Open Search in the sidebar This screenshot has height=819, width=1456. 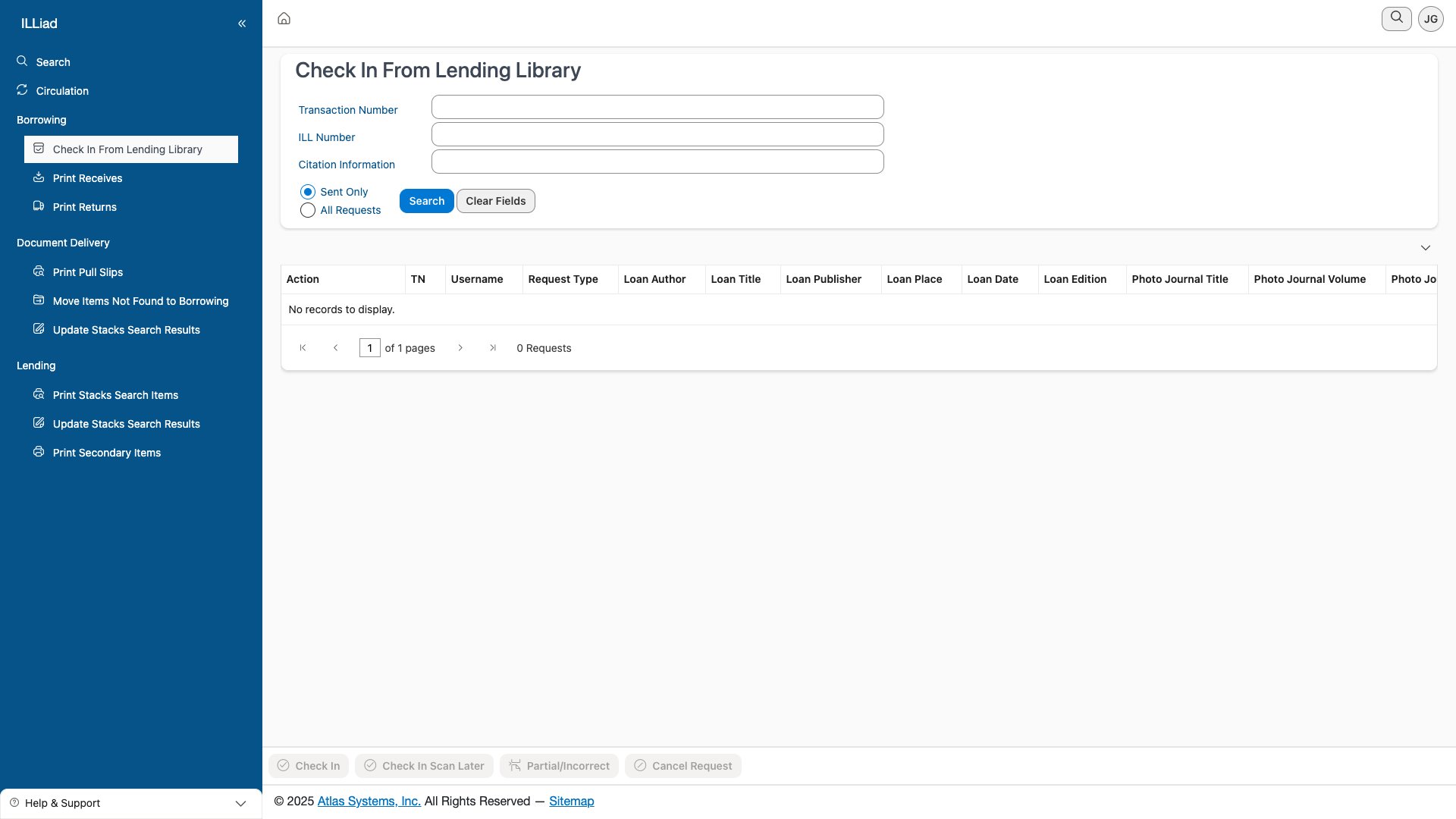(x=53, y=62)
